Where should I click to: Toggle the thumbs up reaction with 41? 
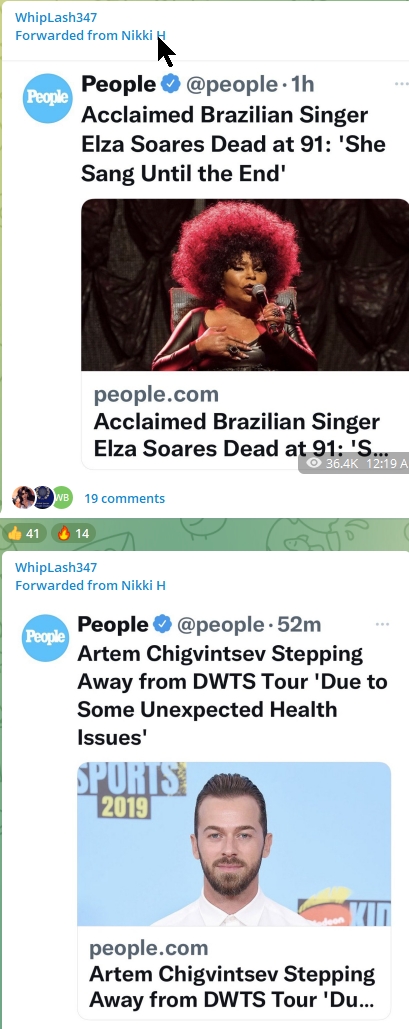tap(23, 534)
